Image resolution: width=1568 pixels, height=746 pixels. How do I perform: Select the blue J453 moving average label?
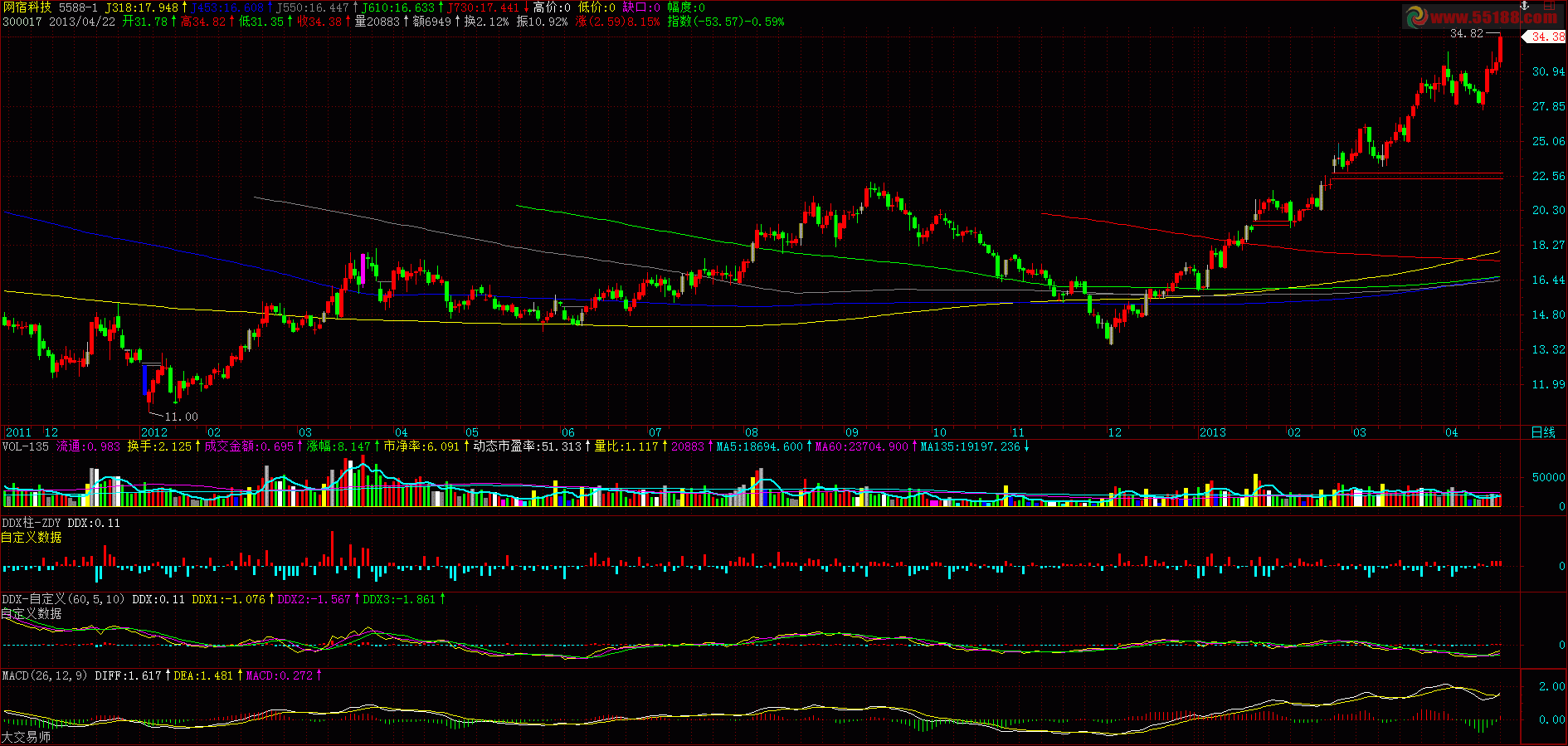pyautogui.click(x=227, y=7)
